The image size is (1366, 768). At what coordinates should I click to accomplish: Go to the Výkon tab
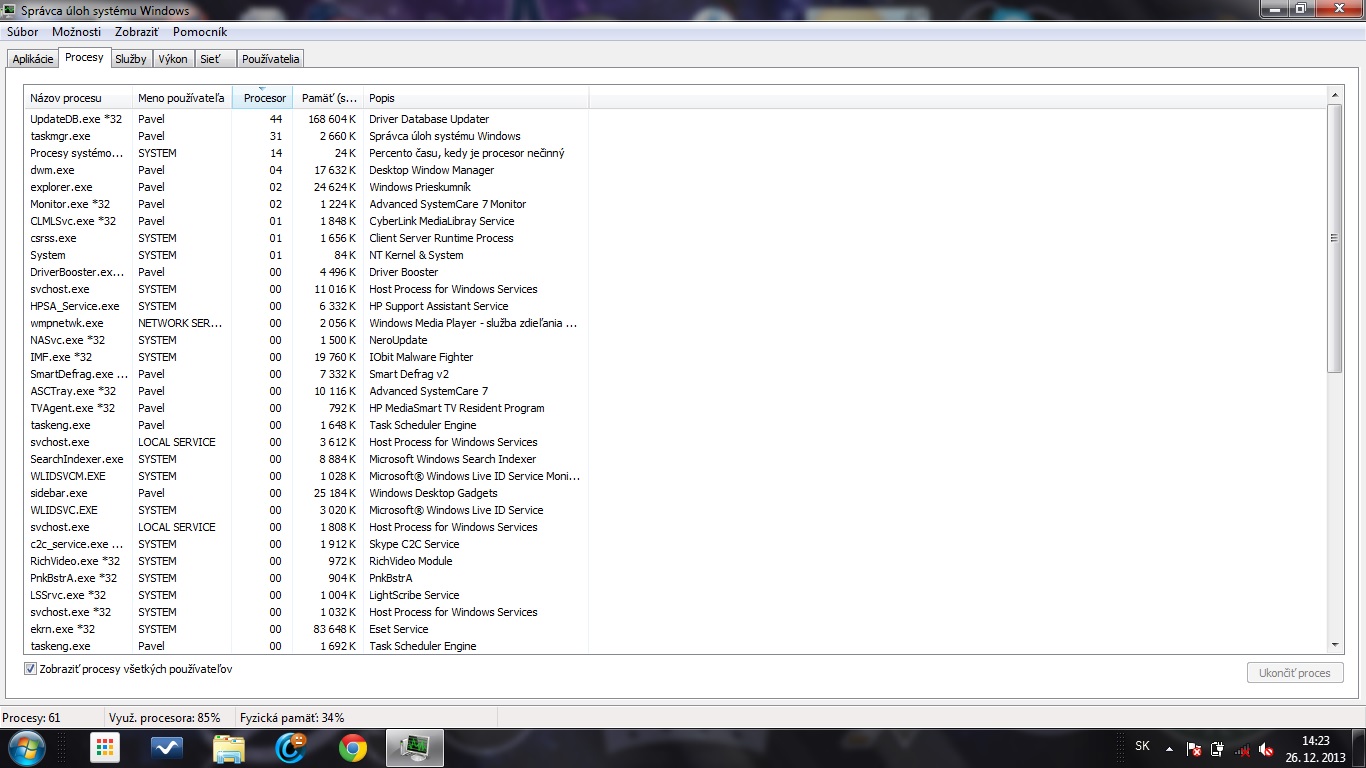[173, 59]
